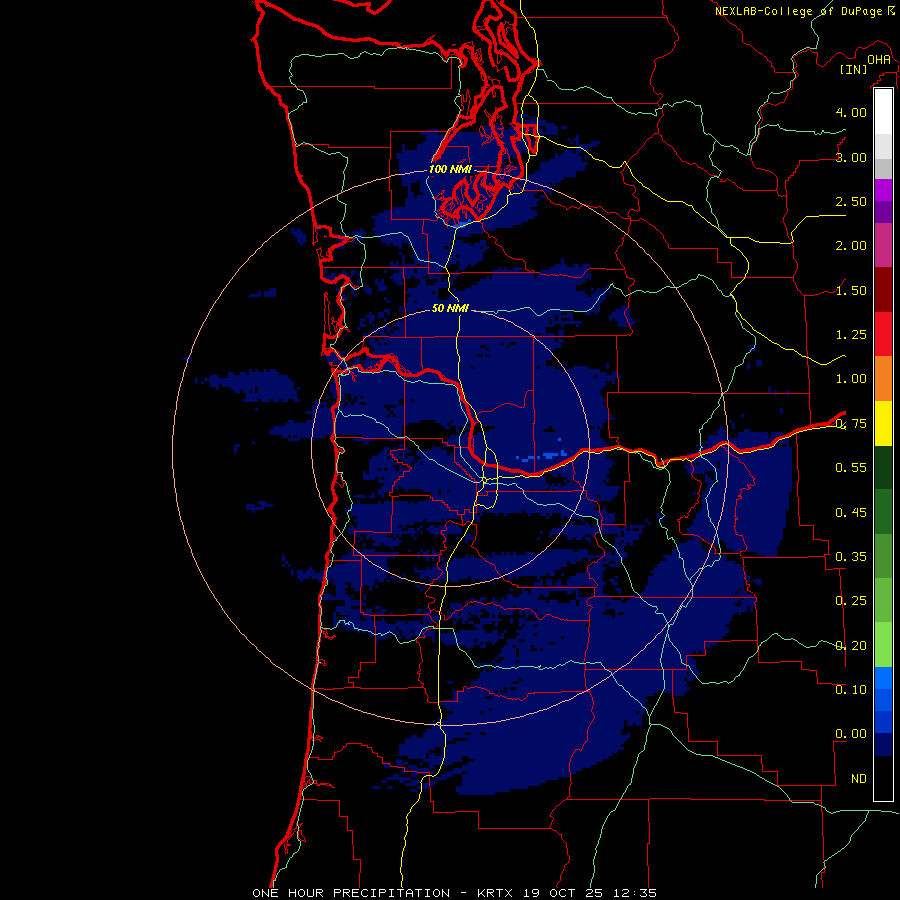Select the 2.00 legend value
Viewport: 900px width, 900px height.
pyautogui.click(x=851, y=246)
